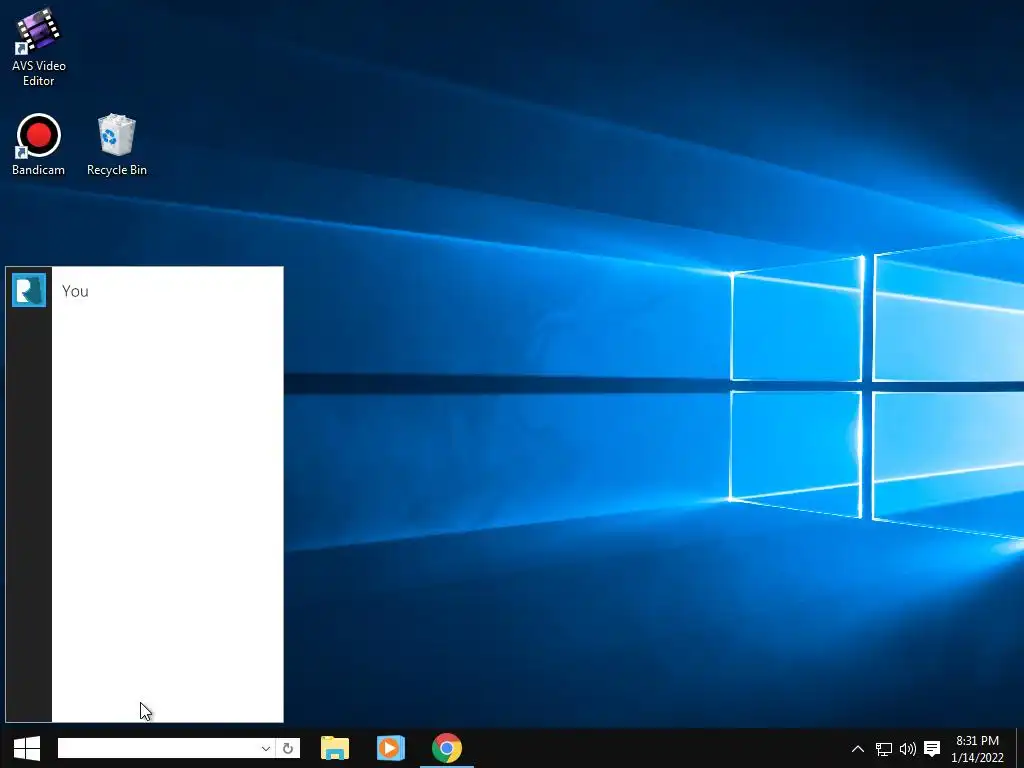This screenshot has height=768, width=1024.
Task: Launch the media player taskbar icon
Action: point(391,748)
